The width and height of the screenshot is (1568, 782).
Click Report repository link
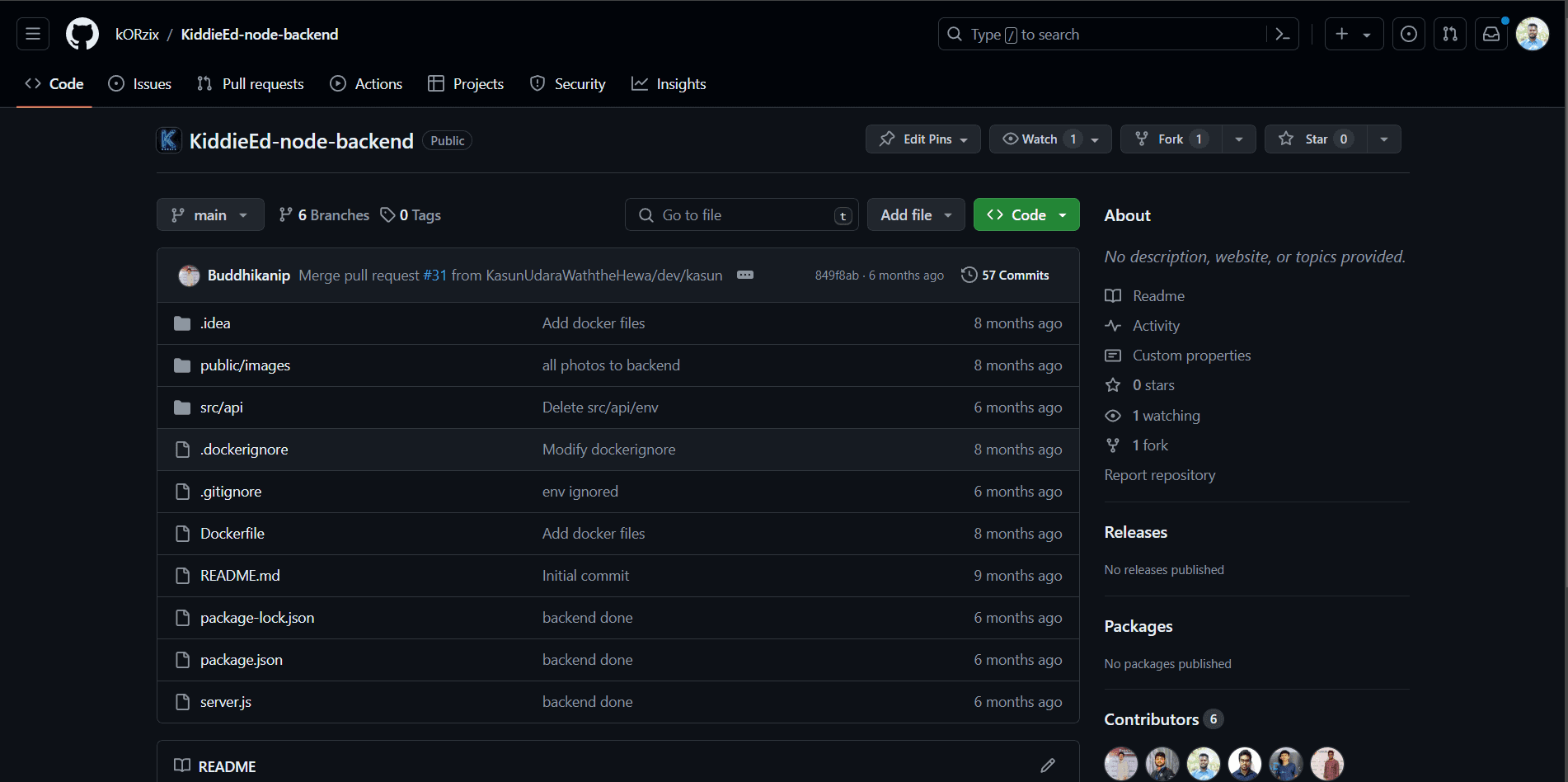[1160, 475]
